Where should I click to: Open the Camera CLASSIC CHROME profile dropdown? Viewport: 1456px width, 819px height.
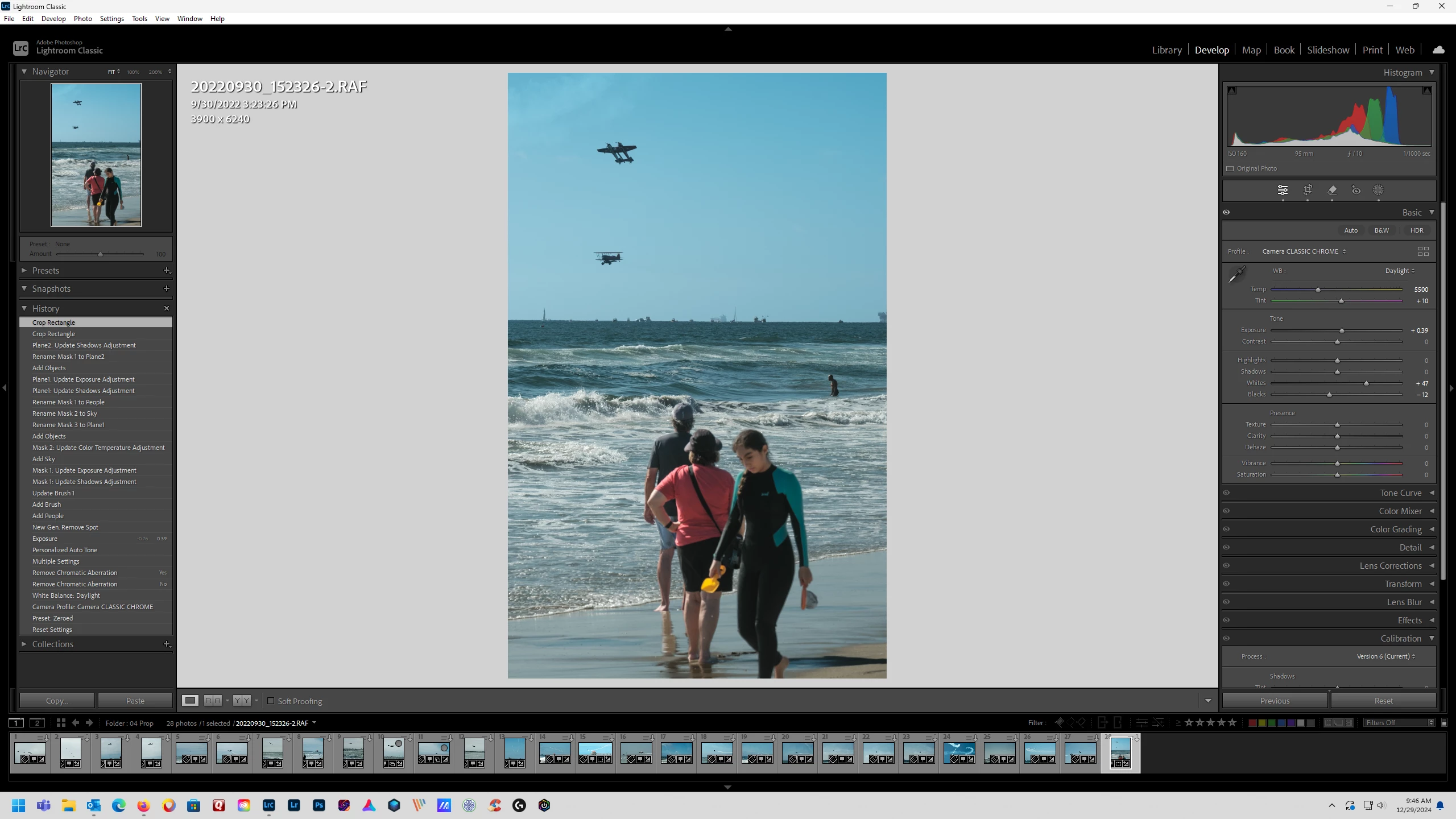1304,251
